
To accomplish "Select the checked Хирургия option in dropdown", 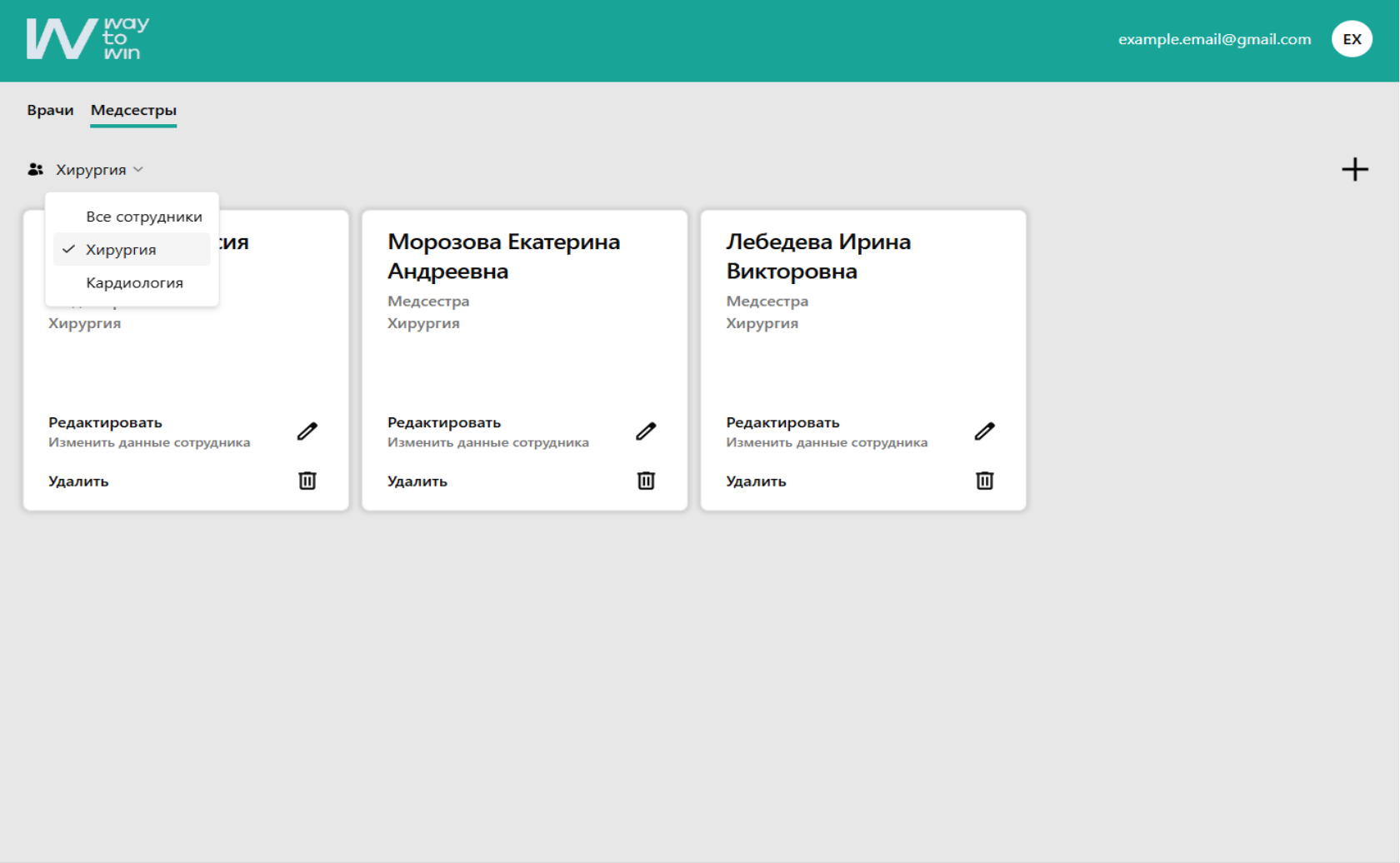I will click(121, 250).
